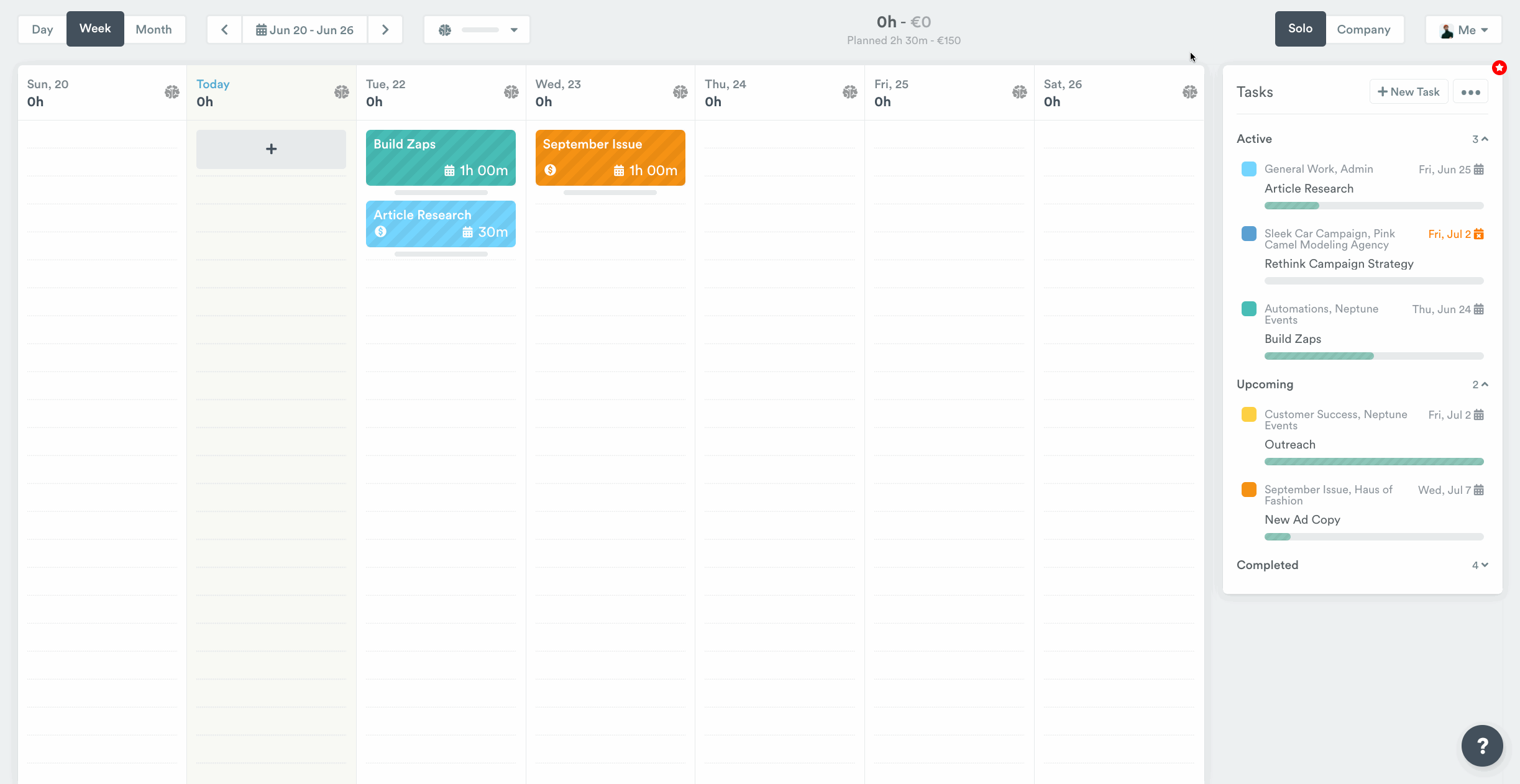Click the plus button under Today
Image resolution: width=1520 pixels, height=784 pixels.
point(271,149)
